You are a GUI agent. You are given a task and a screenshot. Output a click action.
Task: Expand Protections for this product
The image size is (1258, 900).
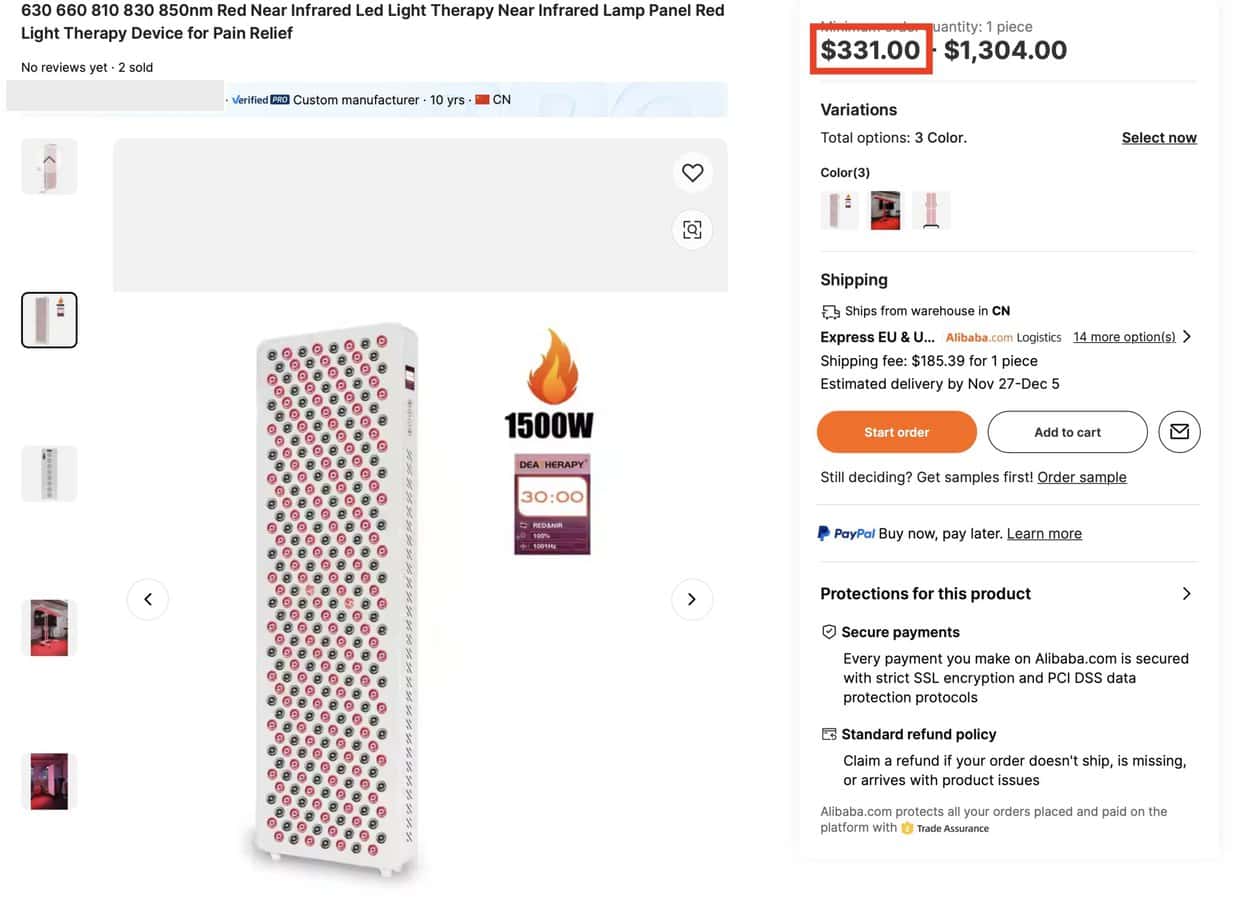1186,594
